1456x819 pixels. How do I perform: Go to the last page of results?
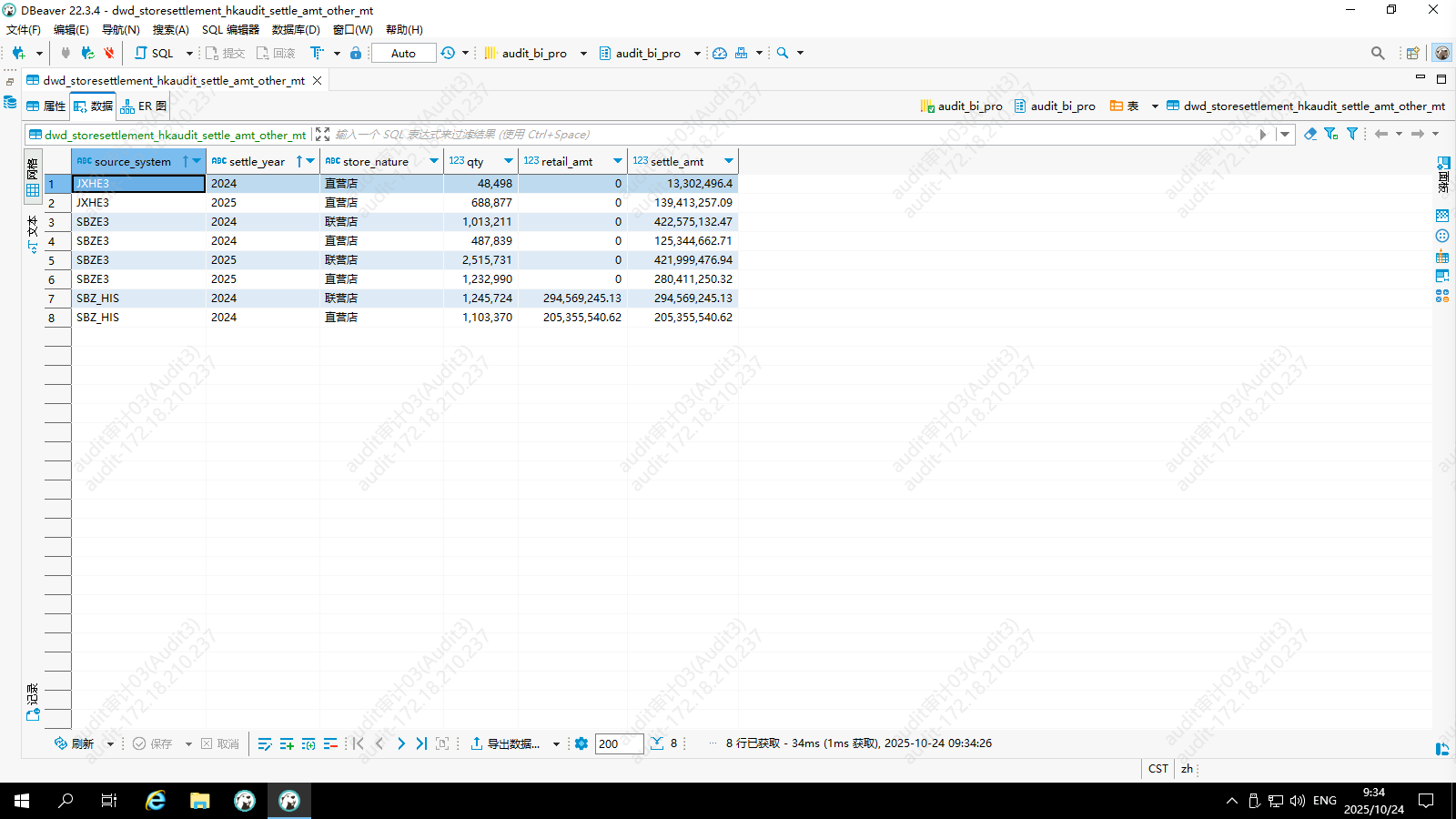click(x=421, y=743)
